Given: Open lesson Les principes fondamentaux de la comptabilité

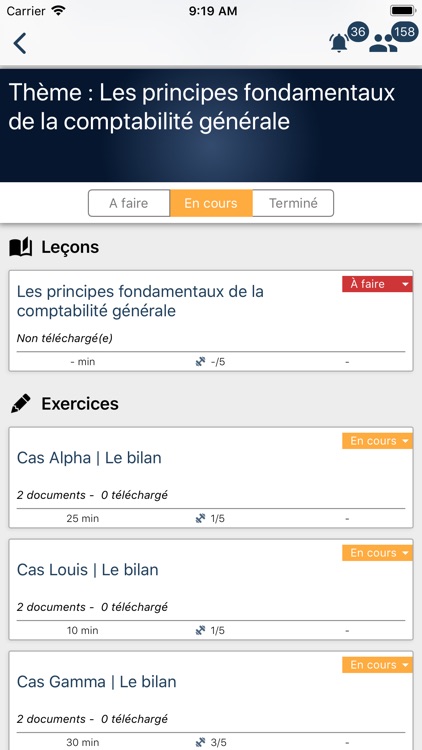Looking at the screenshot, I should (x=140, y=301).
